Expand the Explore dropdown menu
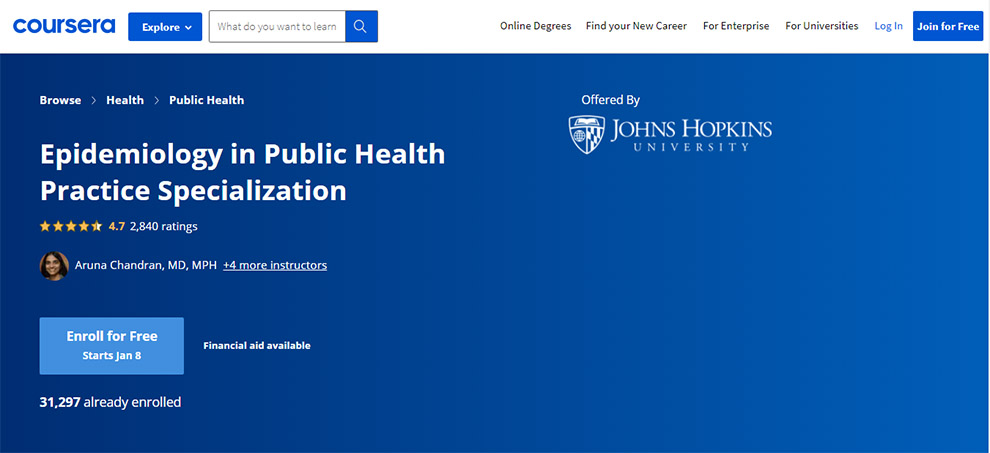 (x=165, y=27)
